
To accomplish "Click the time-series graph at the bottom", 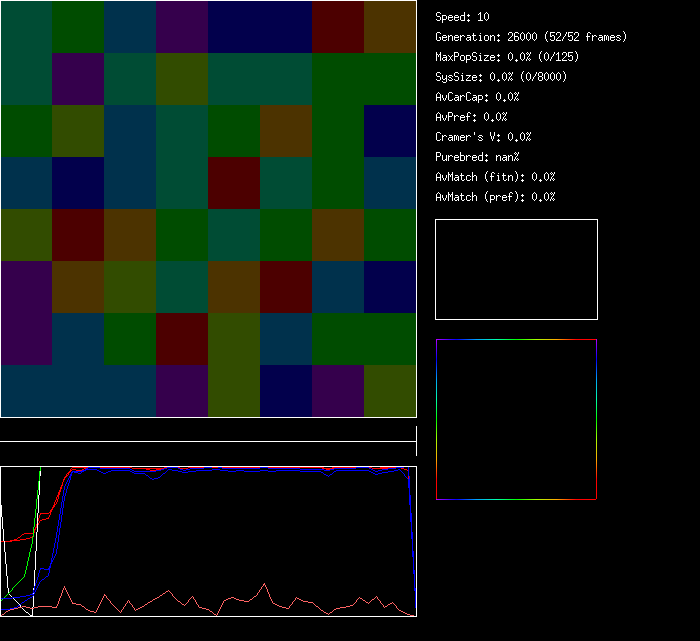I will click(x=208, y=541).
